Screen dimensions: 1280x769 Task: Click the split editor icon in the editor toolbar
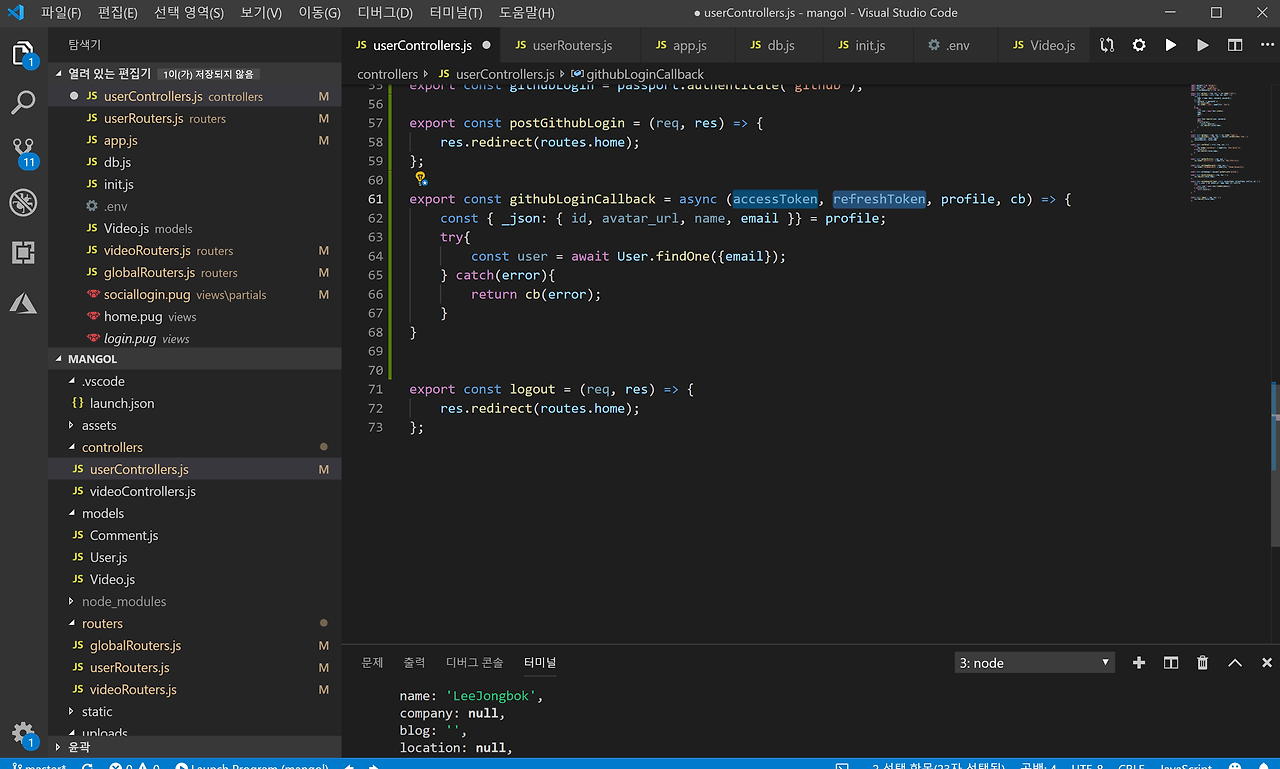[x=1235, y=45]
